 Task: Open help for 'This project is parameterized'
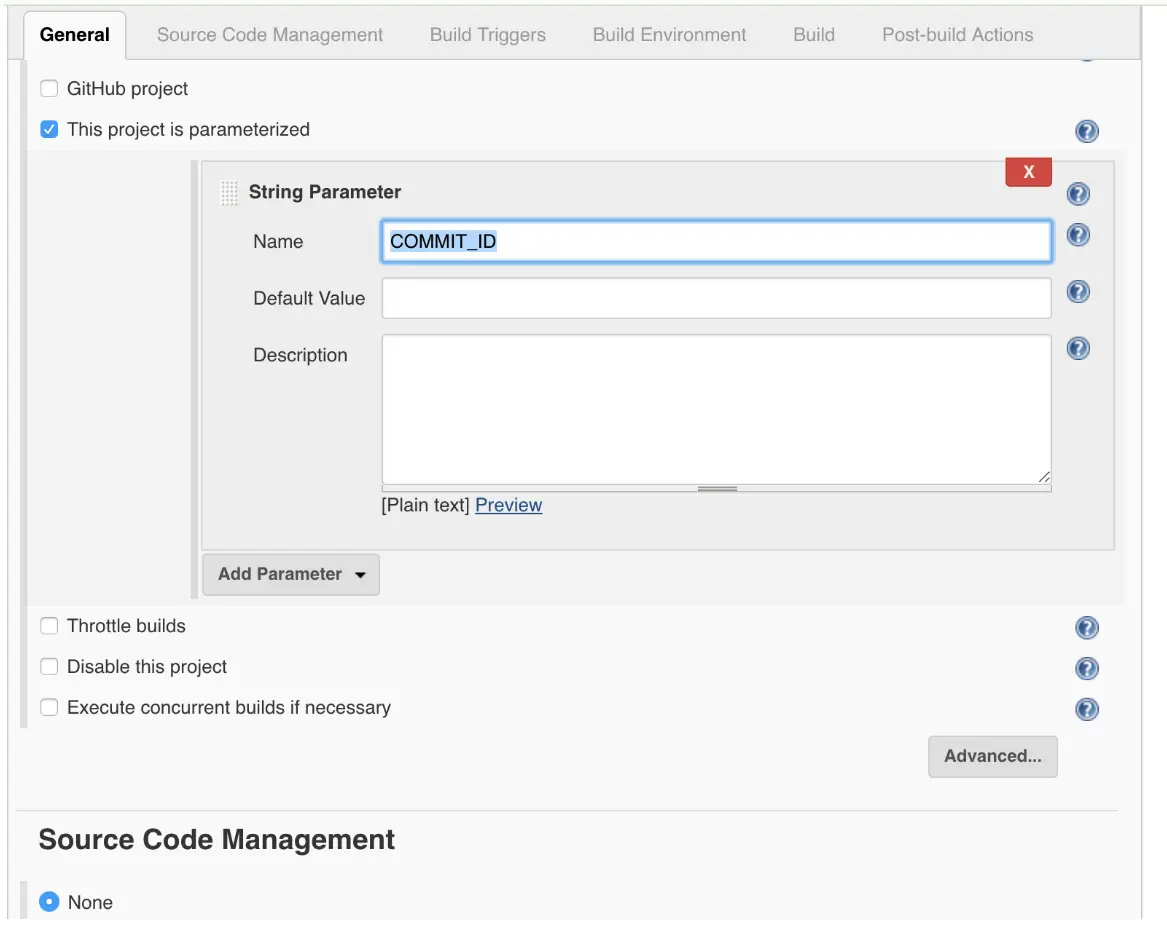[1086, 131]
